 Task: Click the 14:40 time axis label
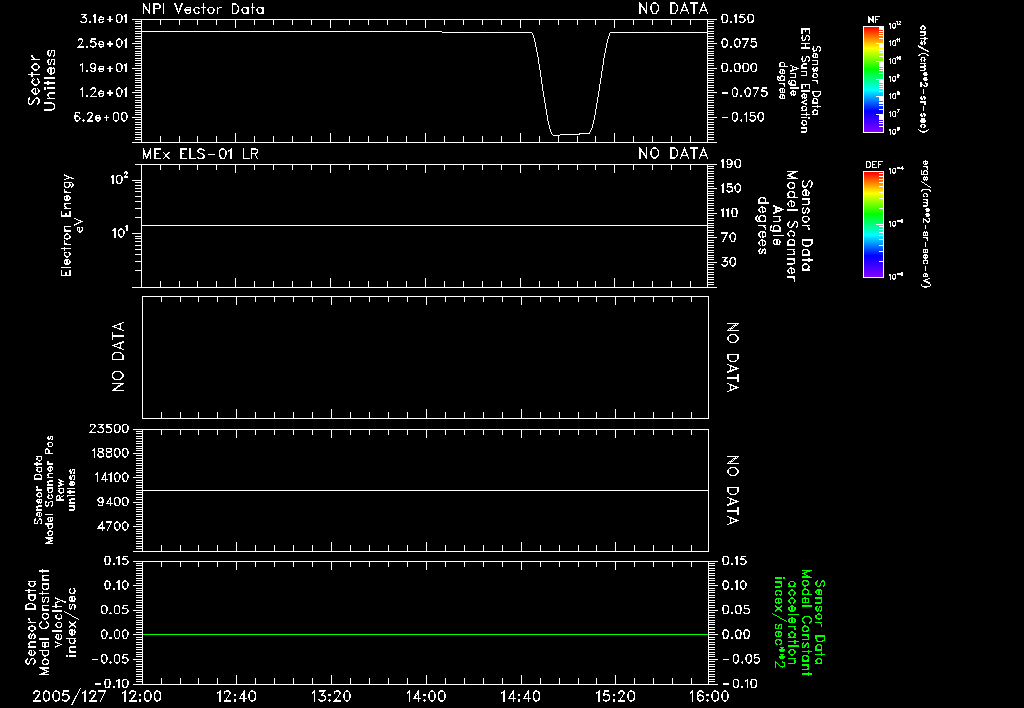pyautogui.click(x=520, y=696)
